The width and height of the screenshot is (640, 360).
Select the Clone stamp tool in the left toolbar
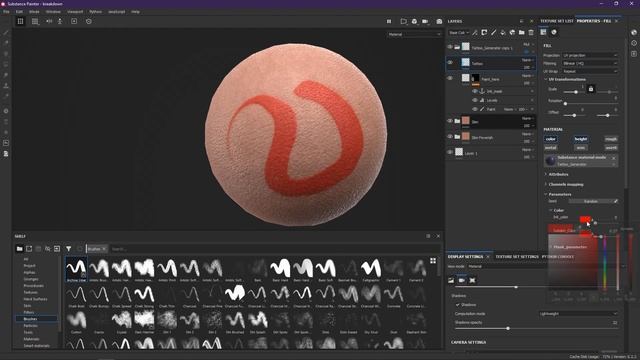point(6,86)
